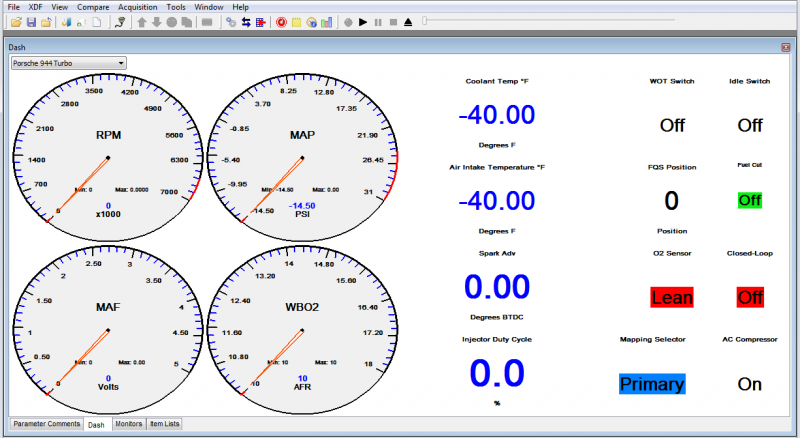
Task: Switch to the Parameter Comments tab
Action: [x=45, y=425]
